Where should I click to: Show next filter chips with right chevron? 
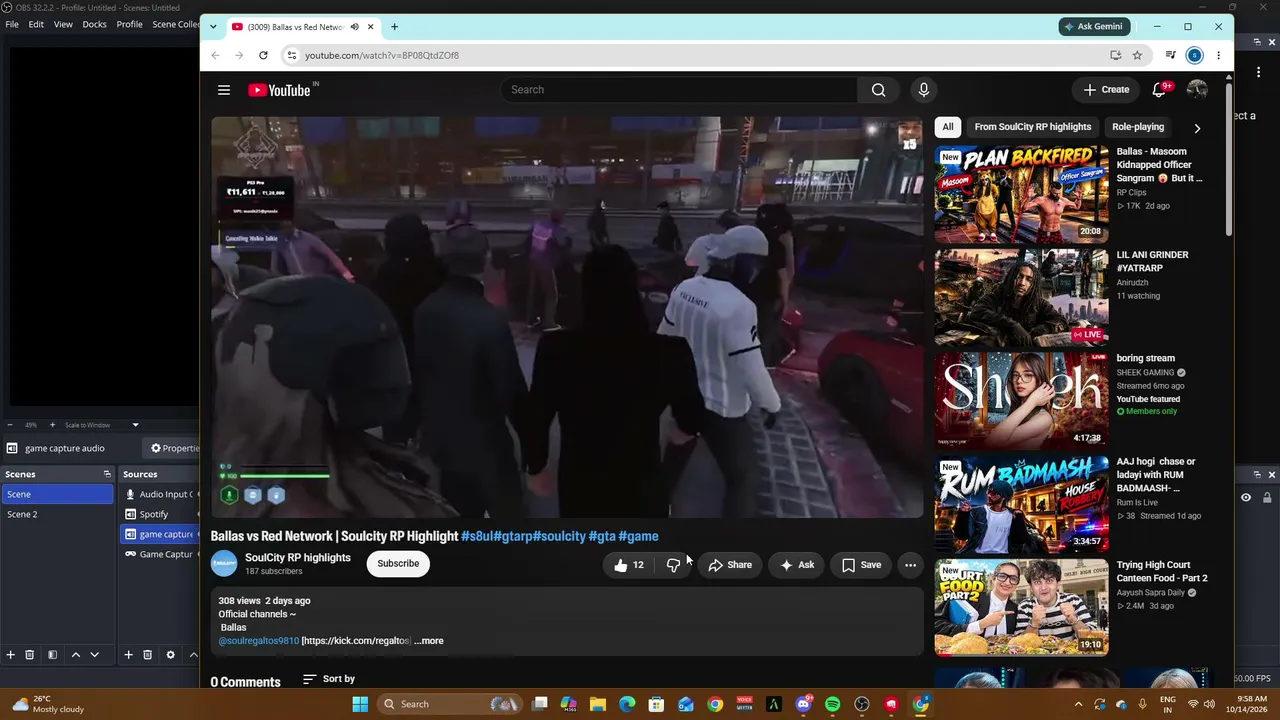coord(1197,128)
